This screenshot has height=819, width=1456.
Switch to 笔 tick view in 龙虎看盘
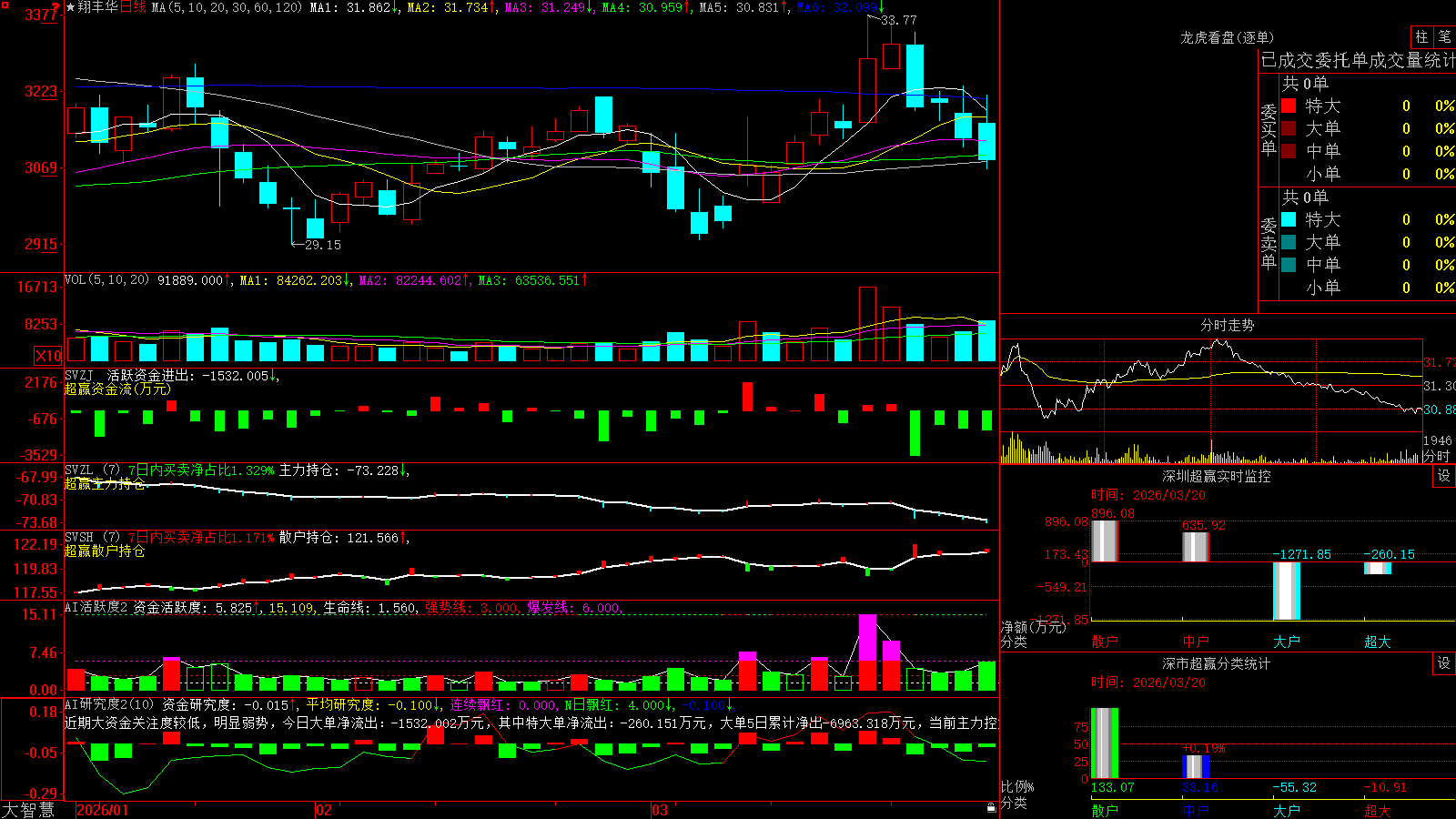click(1444, 37)
